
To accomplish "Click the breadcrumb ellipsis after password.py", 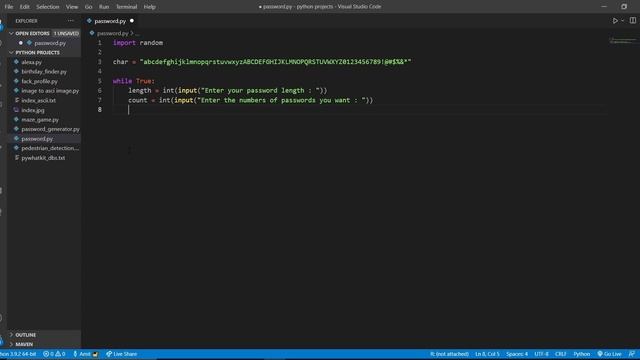I will [x=137, y=33].
